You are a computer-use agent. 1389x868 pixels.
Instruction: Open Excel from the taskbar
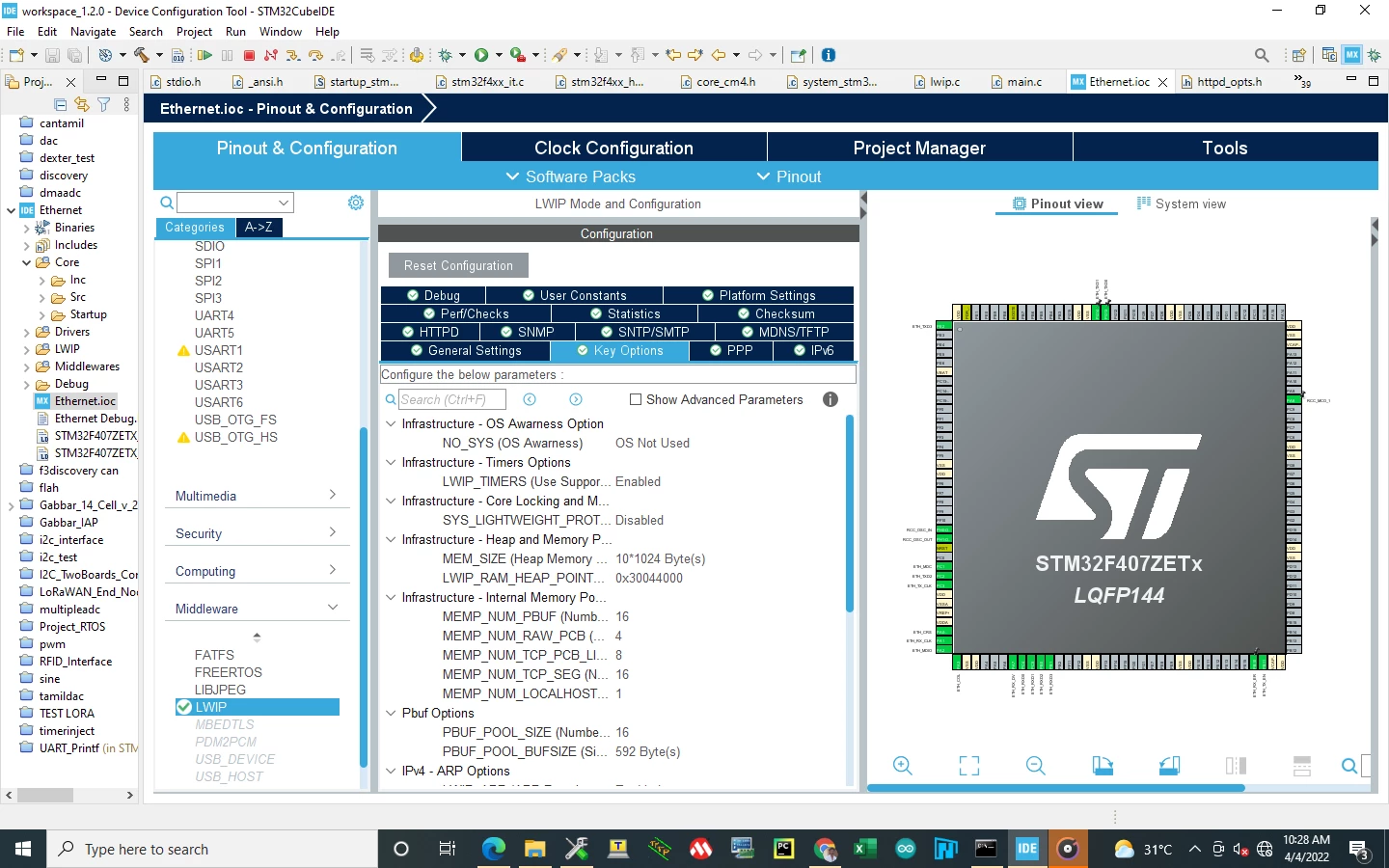(x=864, y=849)
